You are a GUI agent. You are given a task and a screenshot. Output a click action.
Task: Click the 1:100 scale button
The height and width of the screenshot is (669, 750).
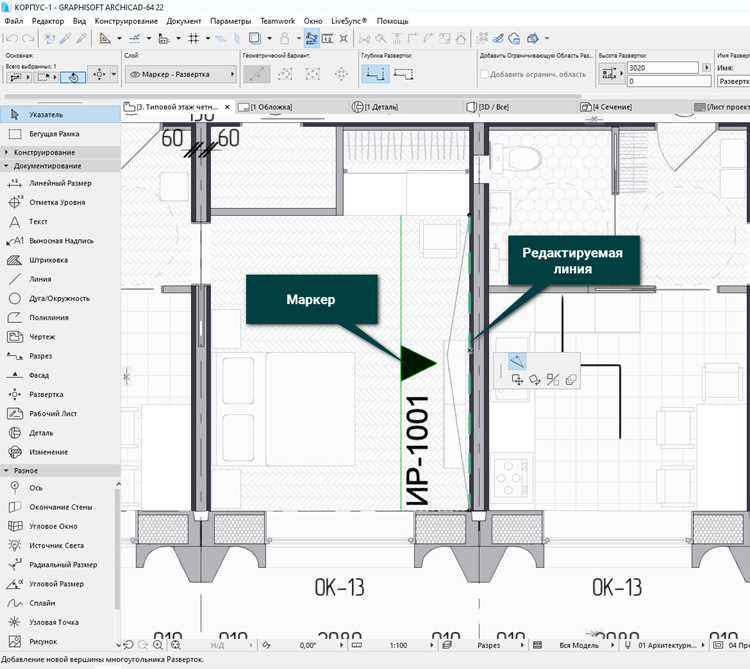click(398, 645)
